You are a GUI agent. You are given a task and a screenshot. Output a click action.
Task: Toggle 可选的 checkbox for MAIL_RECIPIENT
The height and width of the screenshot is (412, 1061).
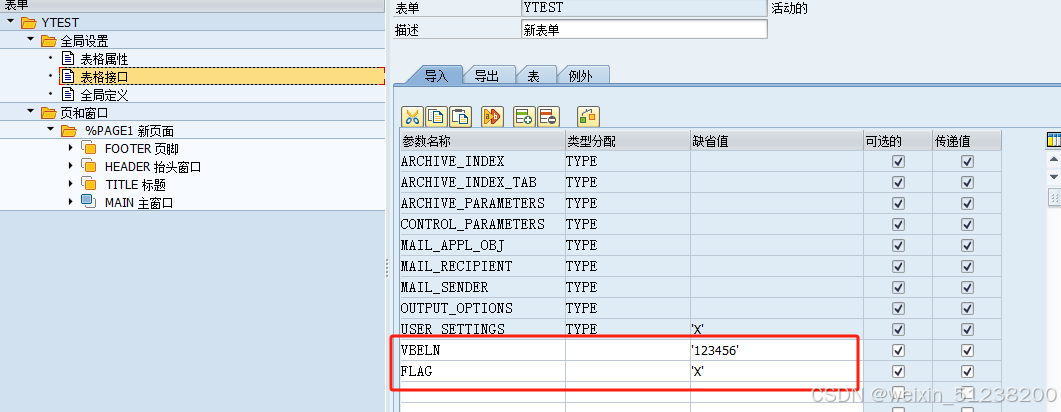(x=898, y=266)
